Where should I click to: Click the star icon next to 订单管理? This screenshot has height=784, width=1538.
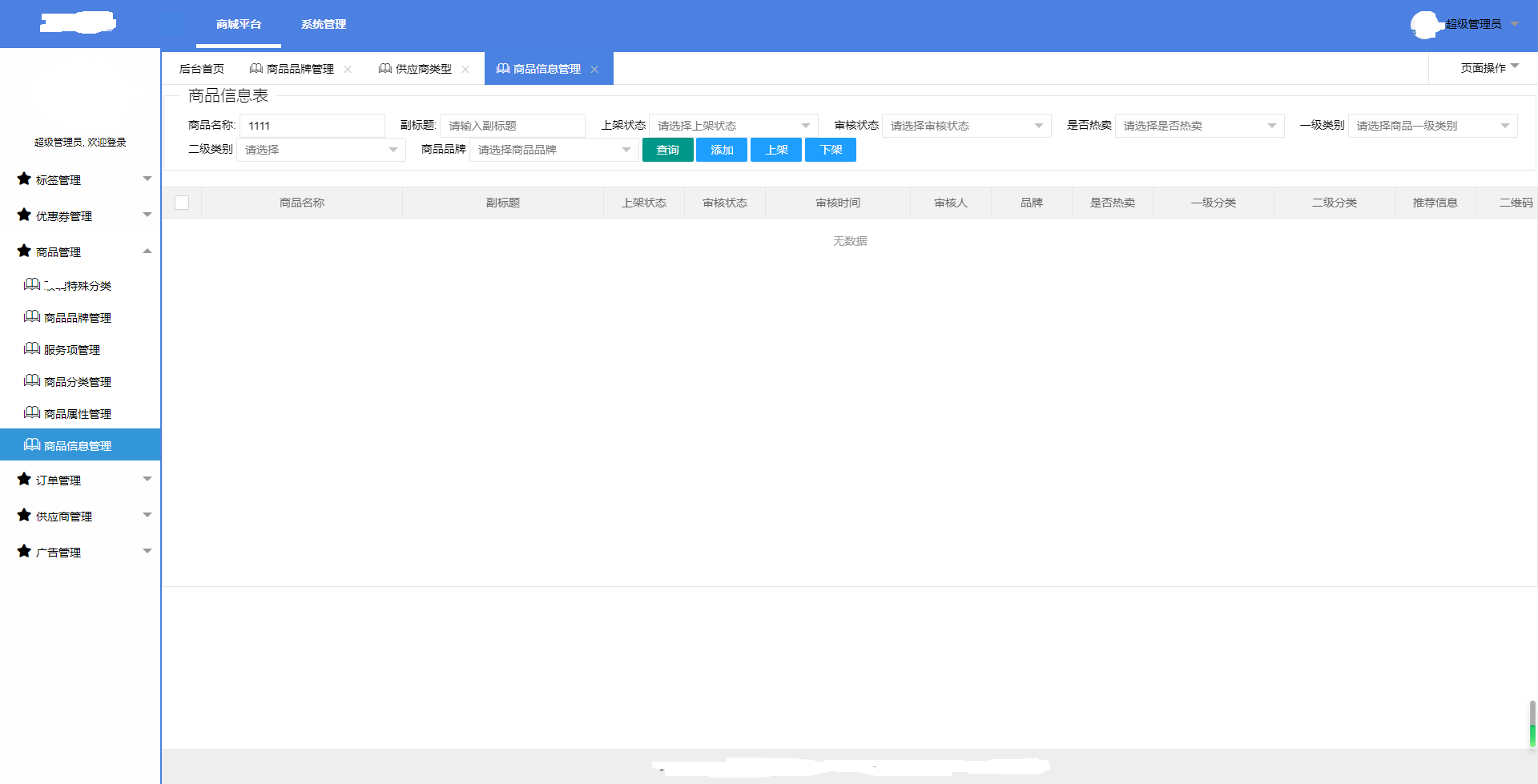24,480
